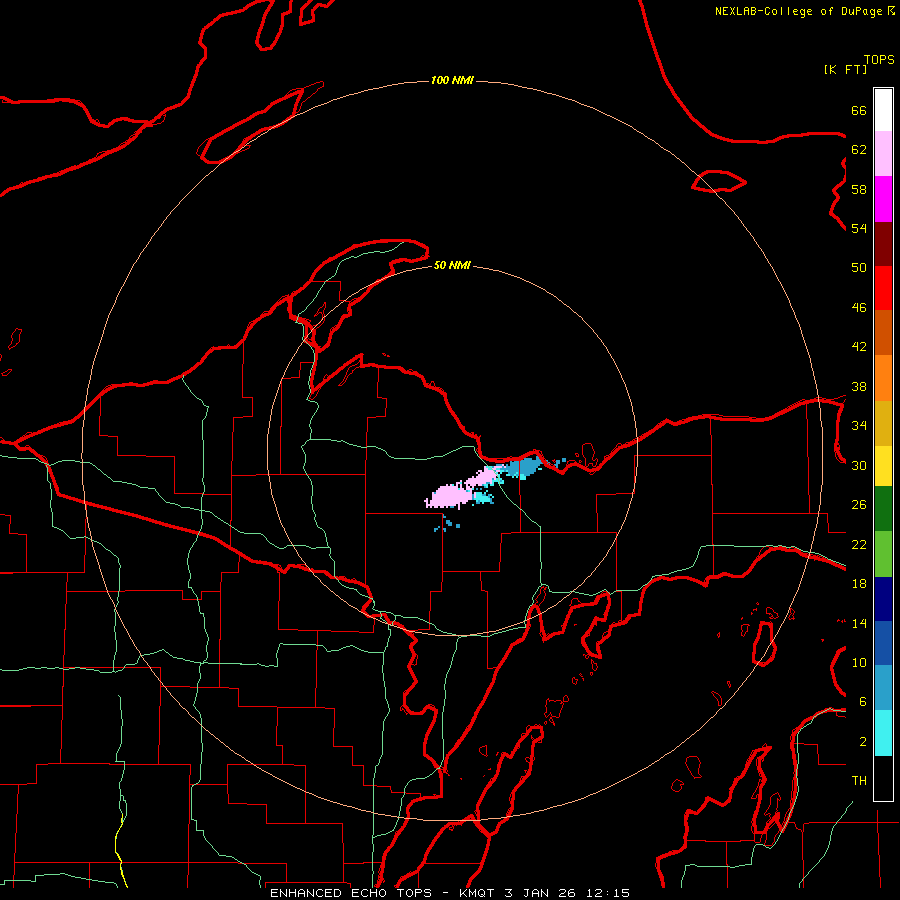Click the legend value 66
Image resolution: width=900 pixels, height=900 pixels.
pos(859,110)
